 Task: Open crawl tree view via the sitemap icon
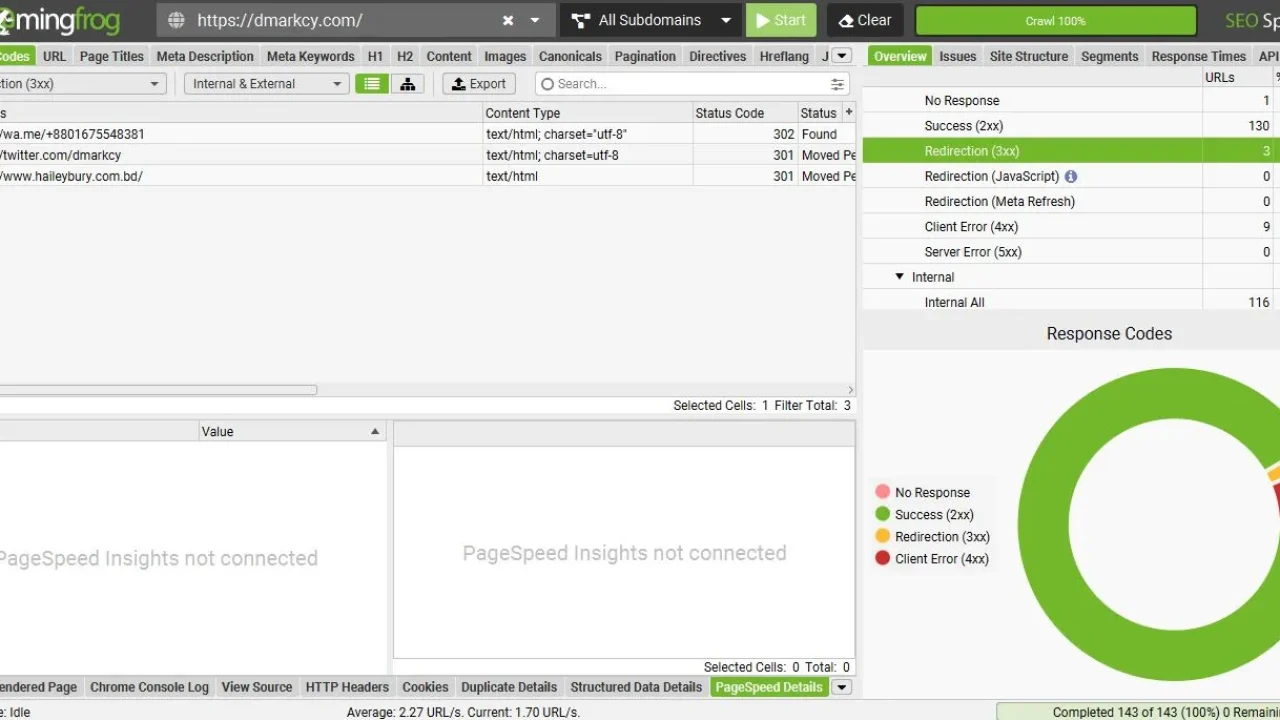pos(408,83)
